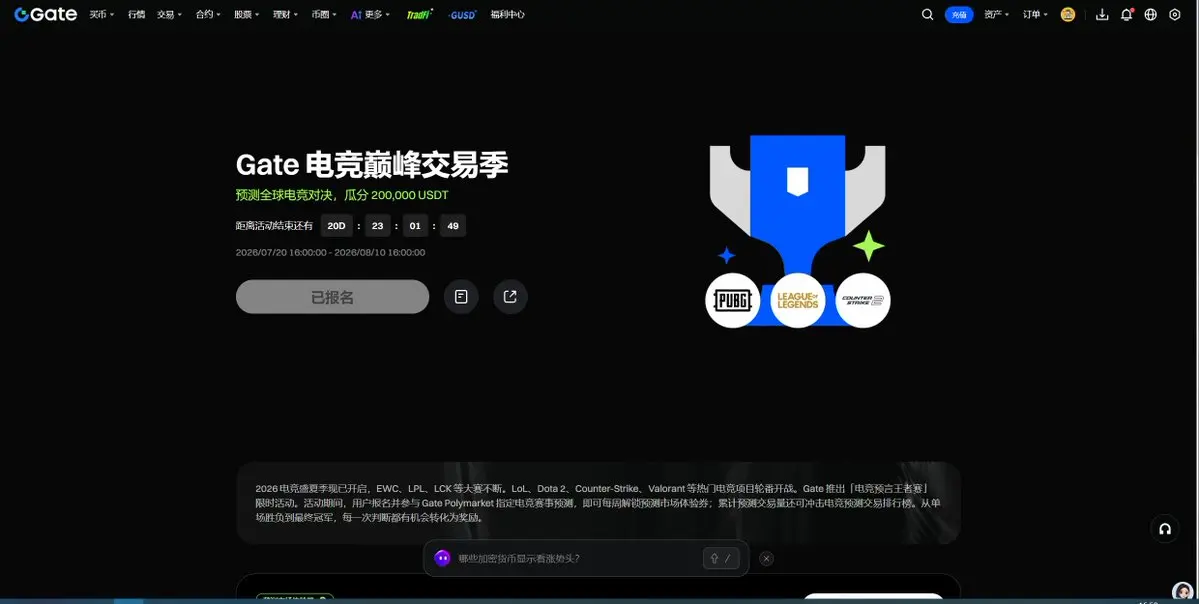Open the download app icon
The height and width of the screenshot is (604, 1199).
1102,15
